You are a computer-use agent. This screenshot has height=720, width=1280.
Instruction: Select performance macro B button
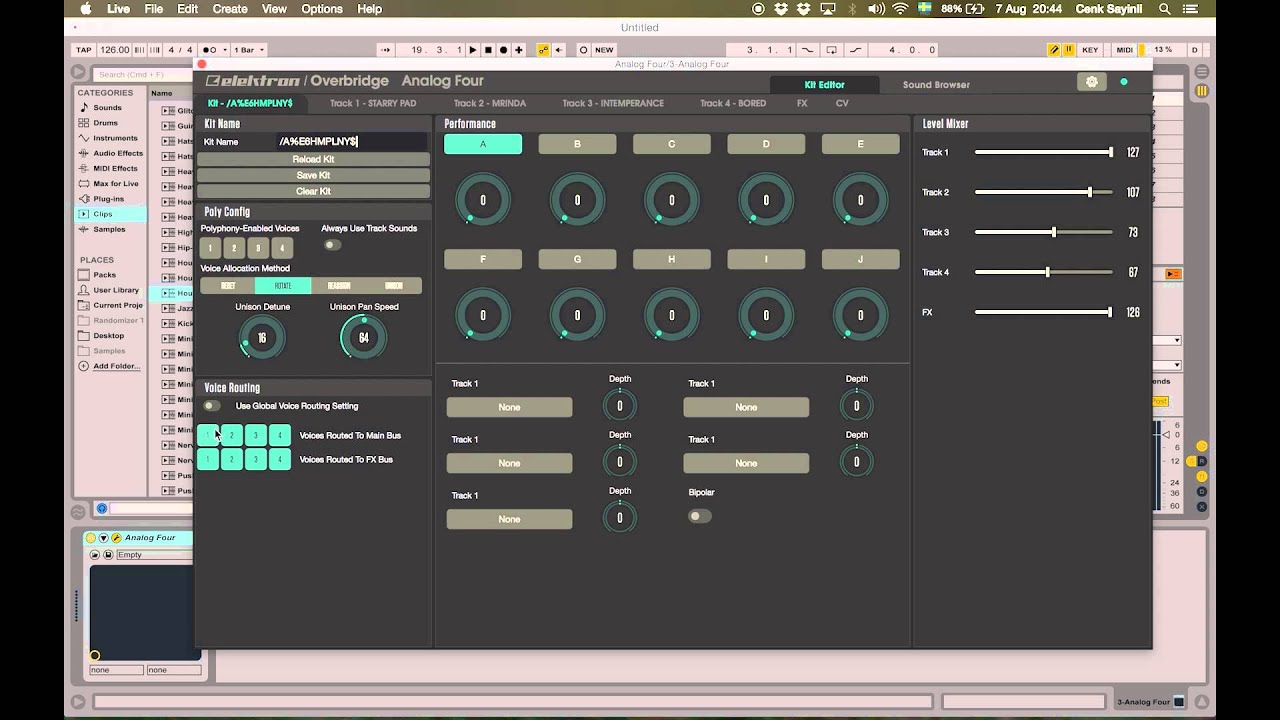click(x=577, y=144)
